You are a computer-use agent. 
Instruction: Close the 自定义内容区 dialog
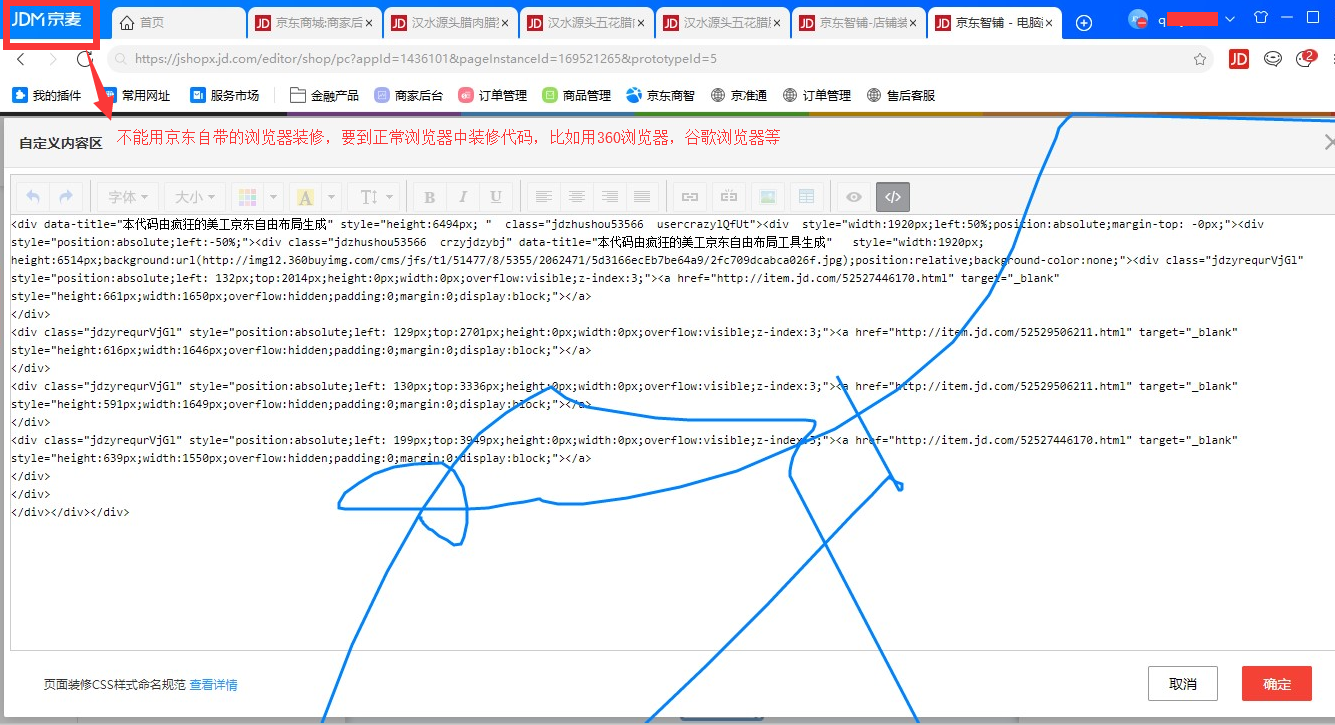click(1329, 143)
